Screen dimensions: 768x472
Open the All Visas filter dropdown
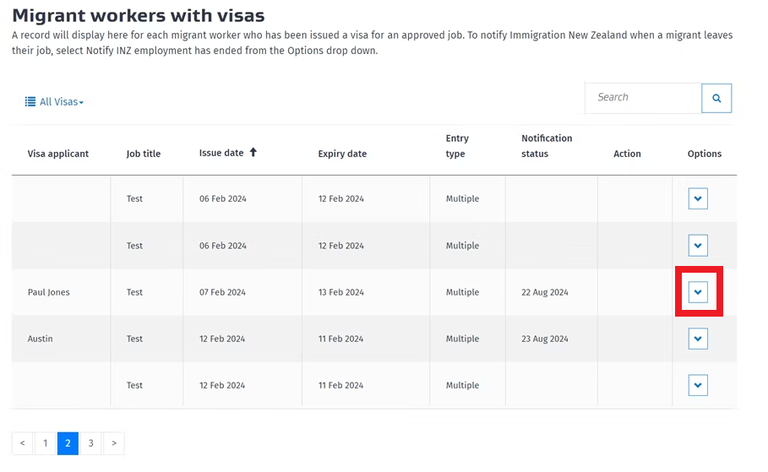point(54,102)
